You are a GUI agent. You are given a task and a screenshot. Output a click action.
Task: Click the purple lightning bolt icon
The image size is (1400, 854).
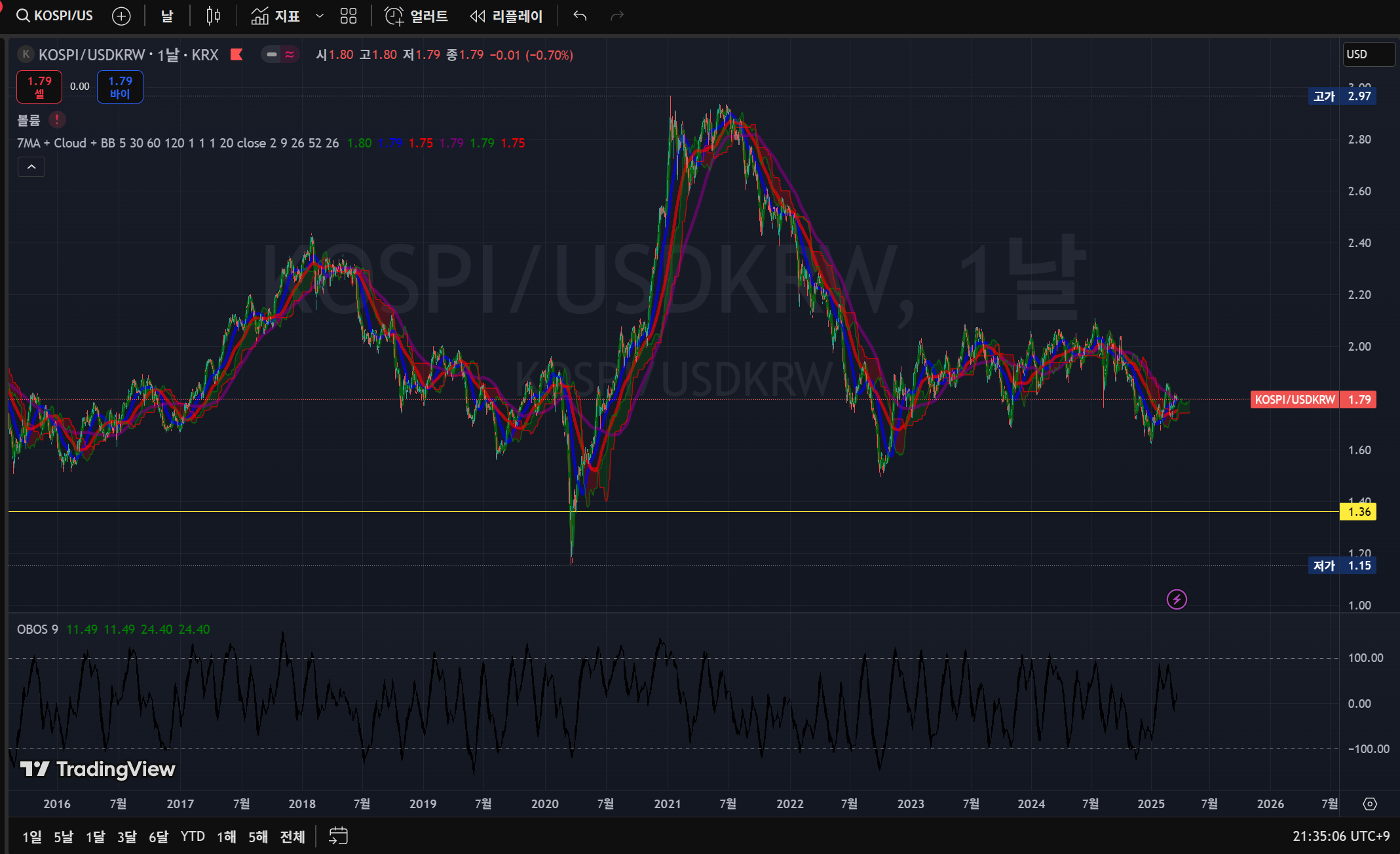click(x=1177, y=599)
